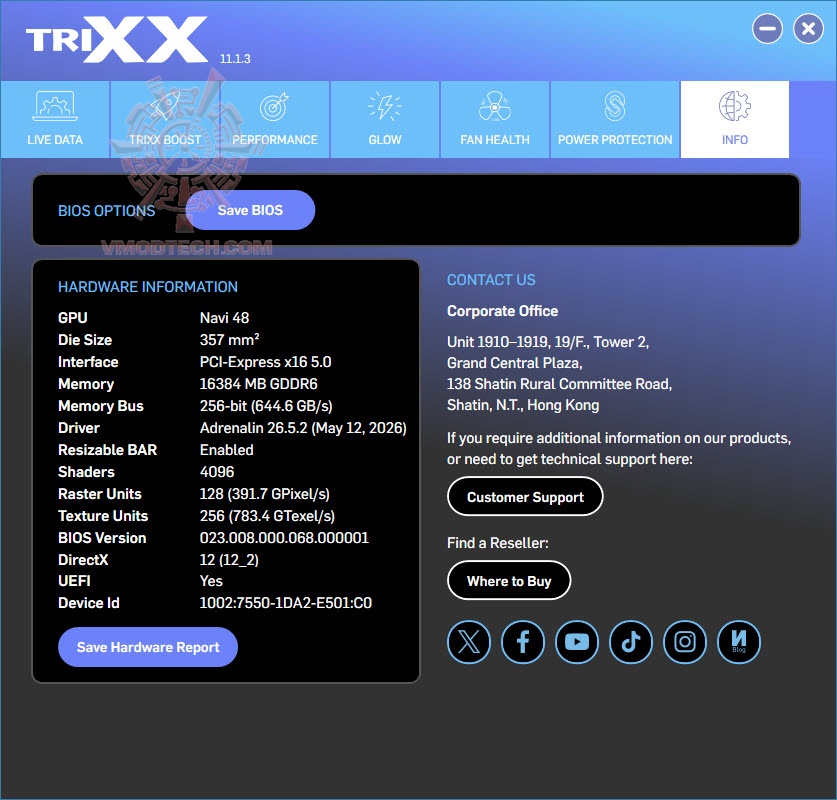The image size is (837, 800).
Task: Close the TRIXX window
Action: 808,29
